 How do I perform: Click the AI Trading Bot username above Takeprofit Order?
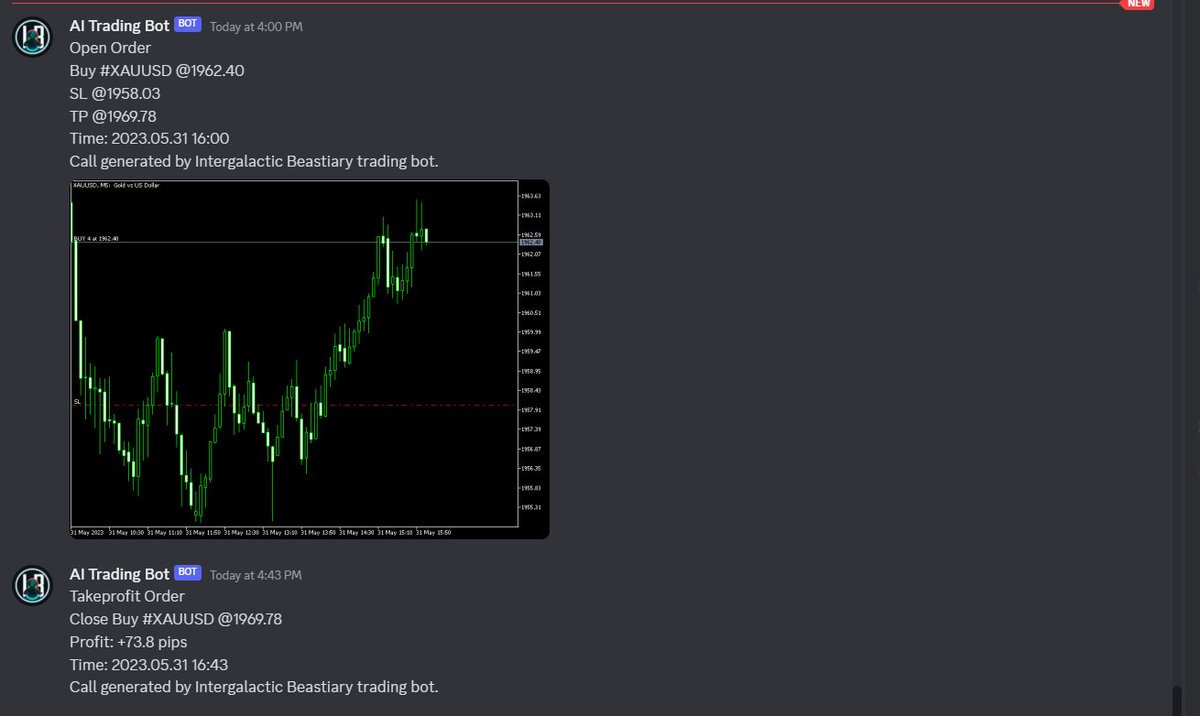(x=117, y=573)
